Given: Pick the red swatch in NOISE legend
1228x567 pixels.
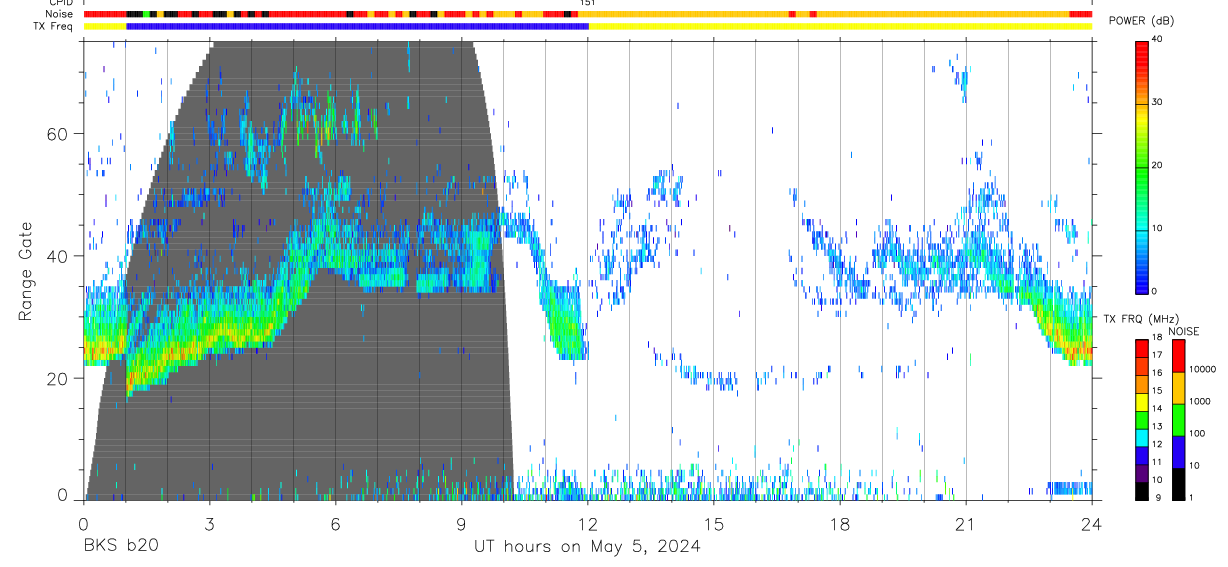Looking at the screenshot, I should pos(1177,355).
